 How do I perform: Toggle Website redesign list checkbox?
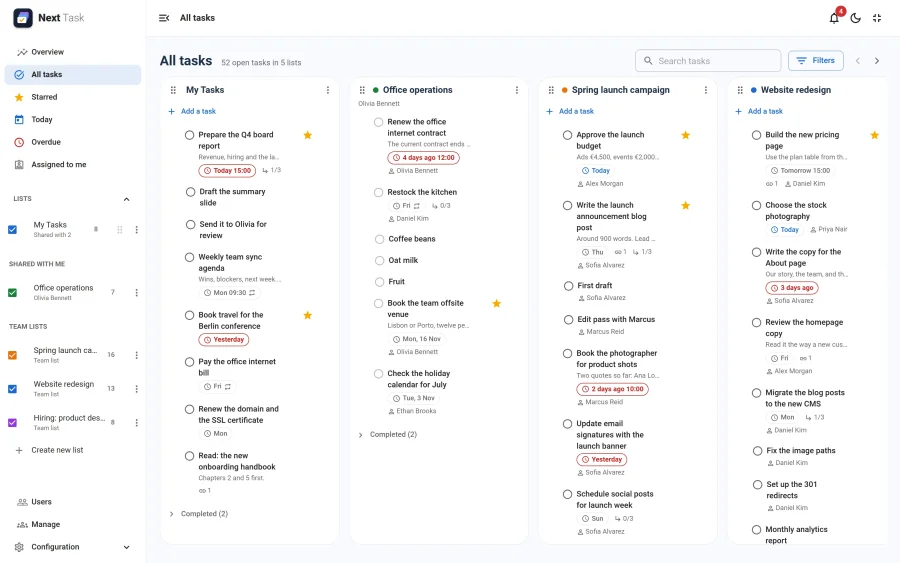(x=12, y=389)
